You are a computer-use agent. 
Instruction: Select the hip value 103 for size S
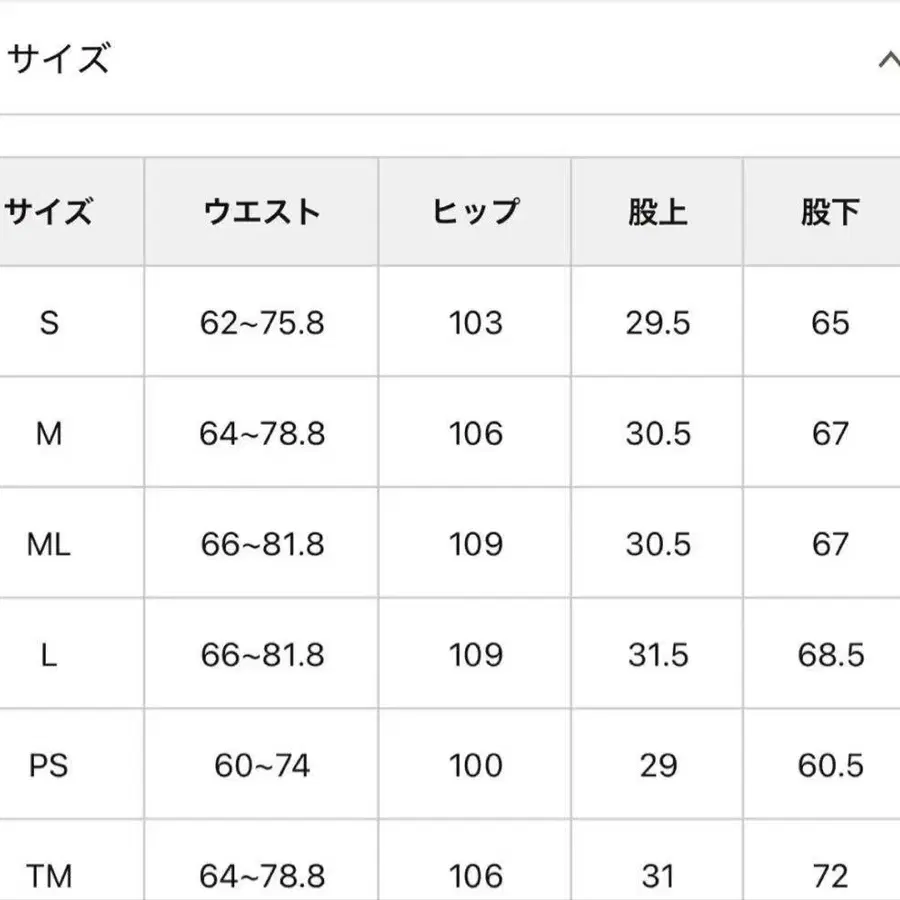pyautogui.click(x=475, y=323)
